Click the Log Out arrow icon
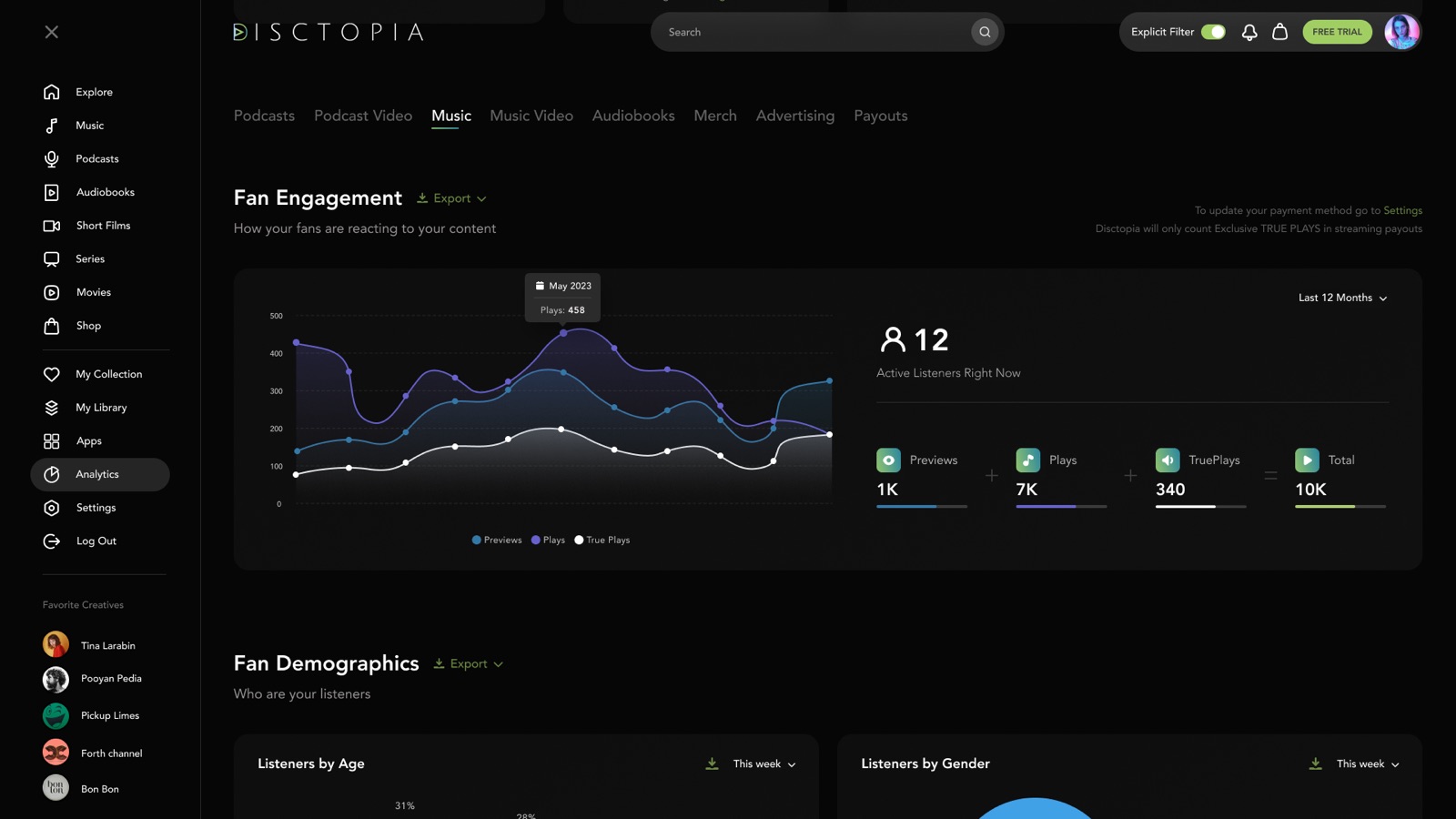This screenshot has height=819, width=1456. pos(52,541)
